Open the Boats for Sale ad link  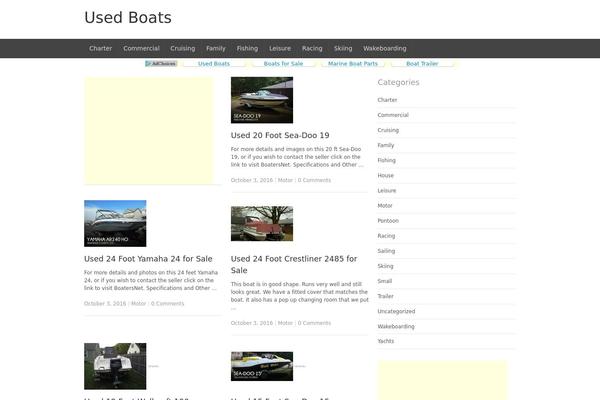(x=283, y=64)
